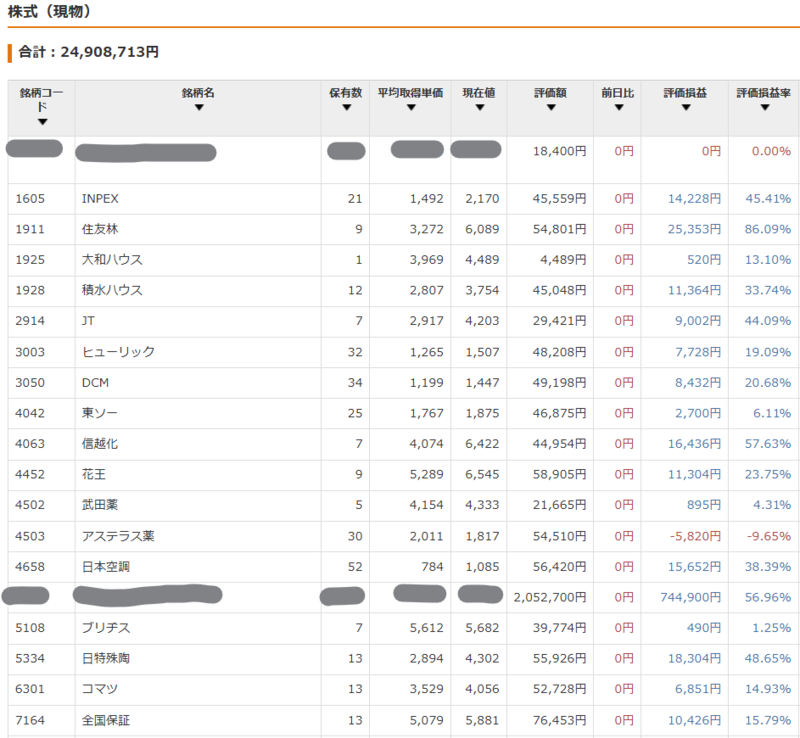
Task: Click stock code 2914
Action: 30,321
